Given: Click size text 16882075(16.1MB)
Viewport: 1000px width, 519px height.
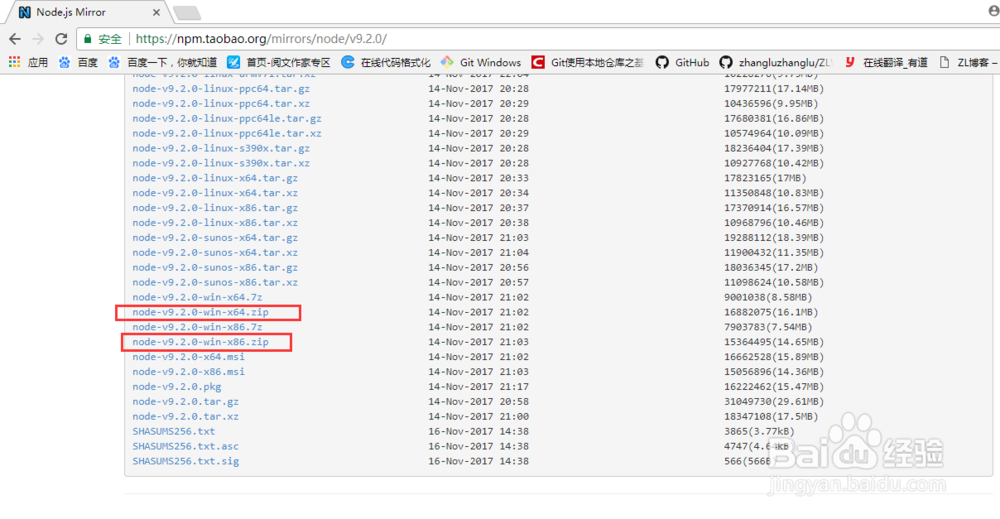Looking at the screenshot, I should pos(770,312).
